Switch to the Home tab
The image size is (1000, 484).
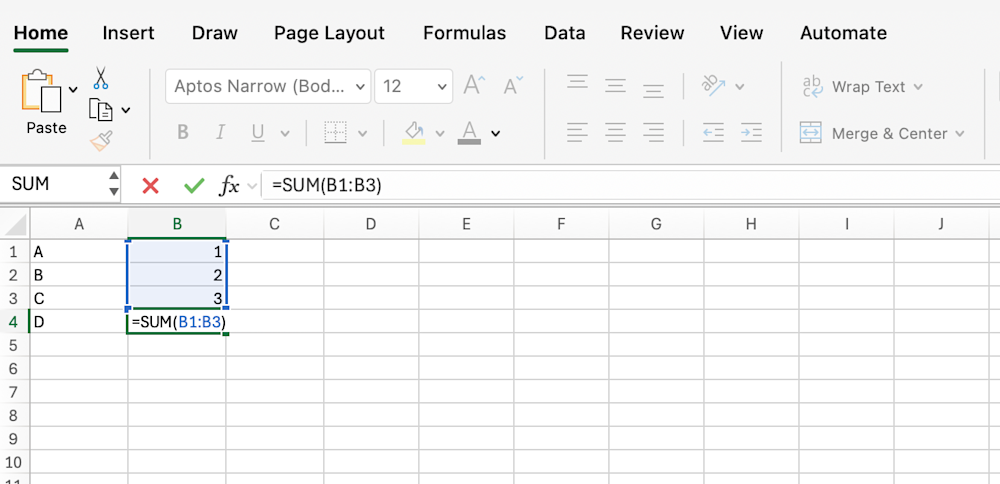(41, 33)
